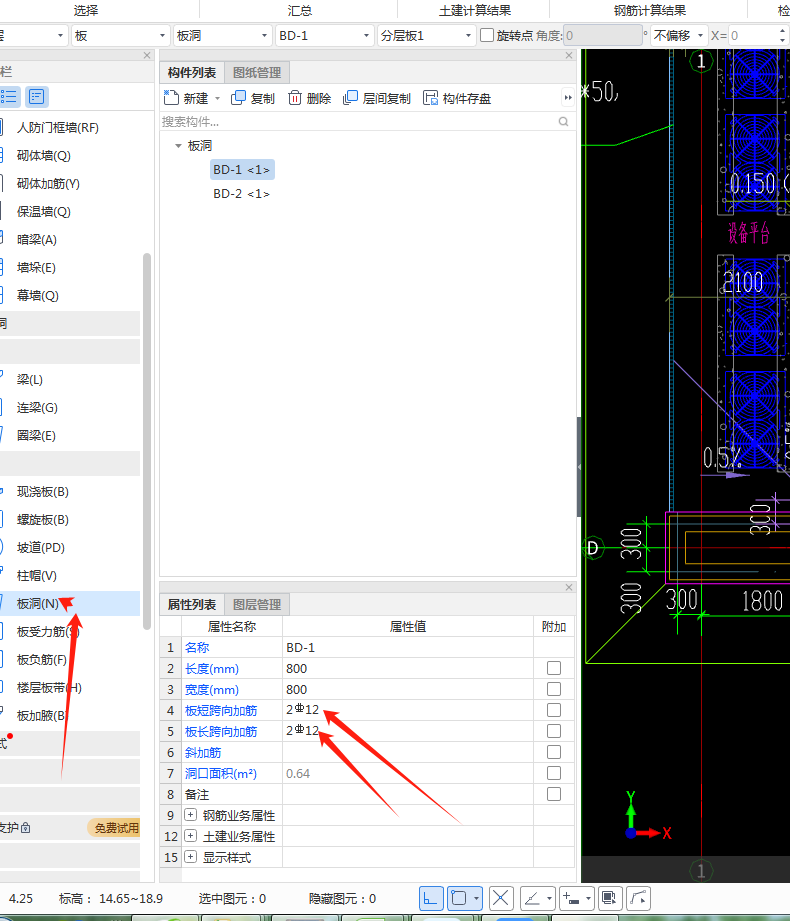Click the 角度 angle input field
The width and height of the screenshot is (790, 921).
pyautogui.click(x=603, y=35)
